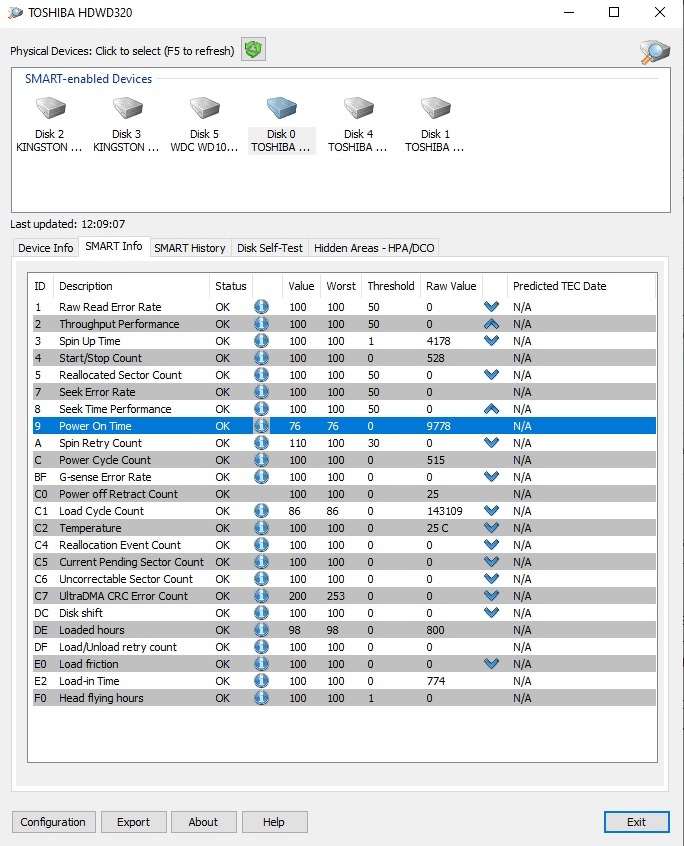This screenshot has height=846, width=684.
Task: Click up chevron on Throughput Performance row
Action: 491,324
